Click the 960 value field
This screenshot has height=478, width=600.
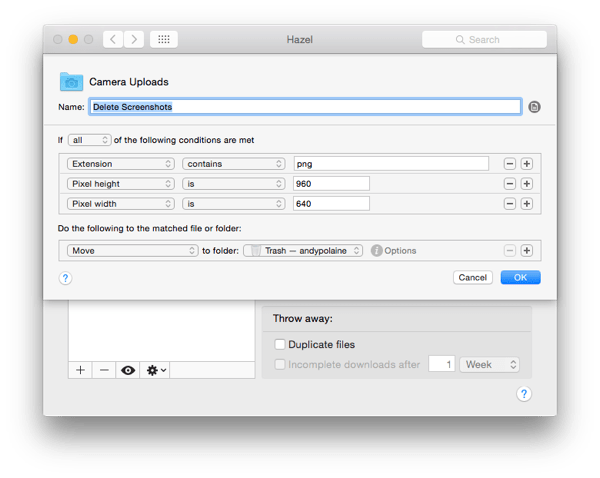pos(331,184)
